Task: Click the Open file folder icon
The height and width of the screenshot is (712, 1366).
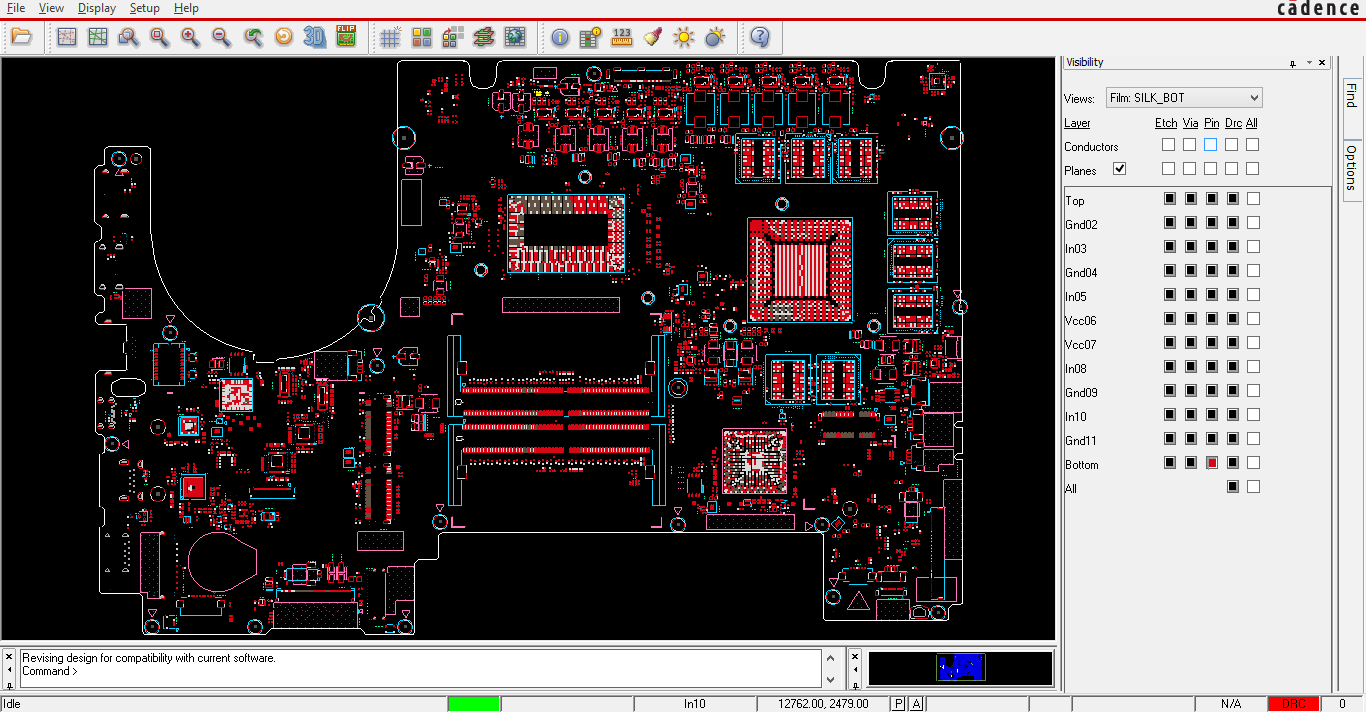Action: click(x=22, y=38)
